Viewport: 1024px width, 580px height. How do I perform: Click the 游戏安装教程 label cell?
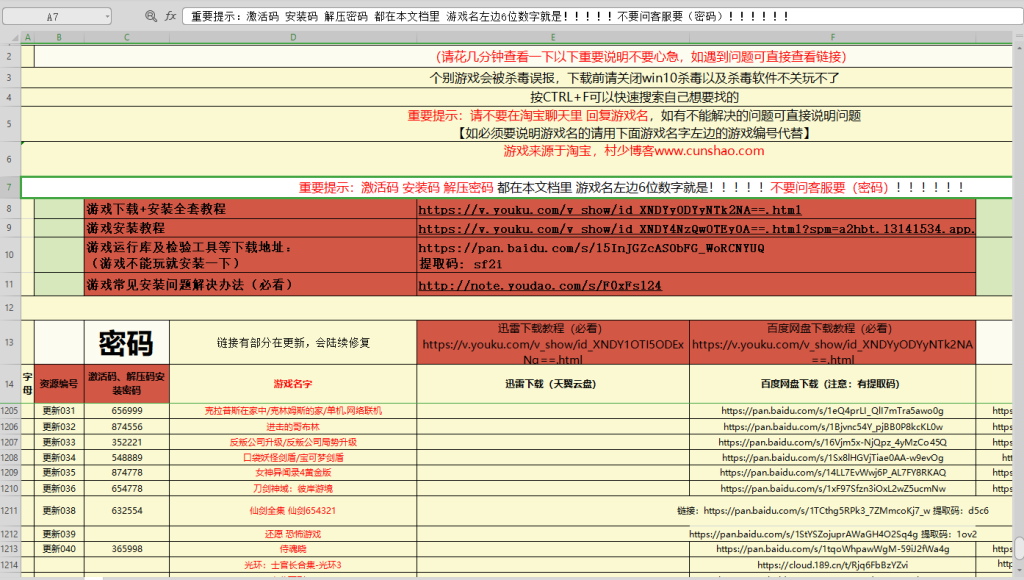[x=251, y=228]
